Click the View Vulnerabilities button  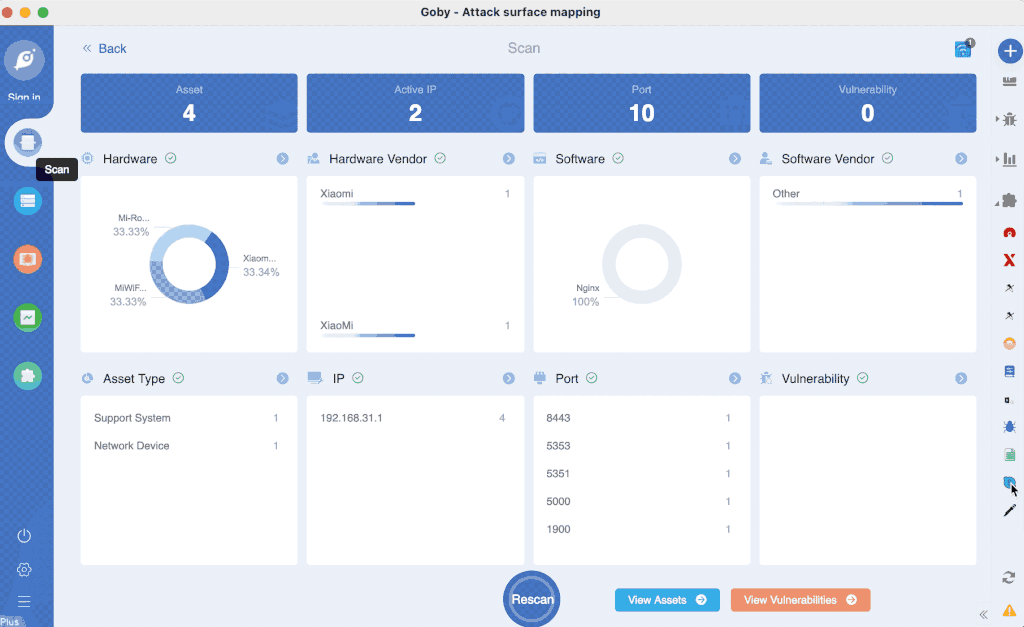coord(800,600)
